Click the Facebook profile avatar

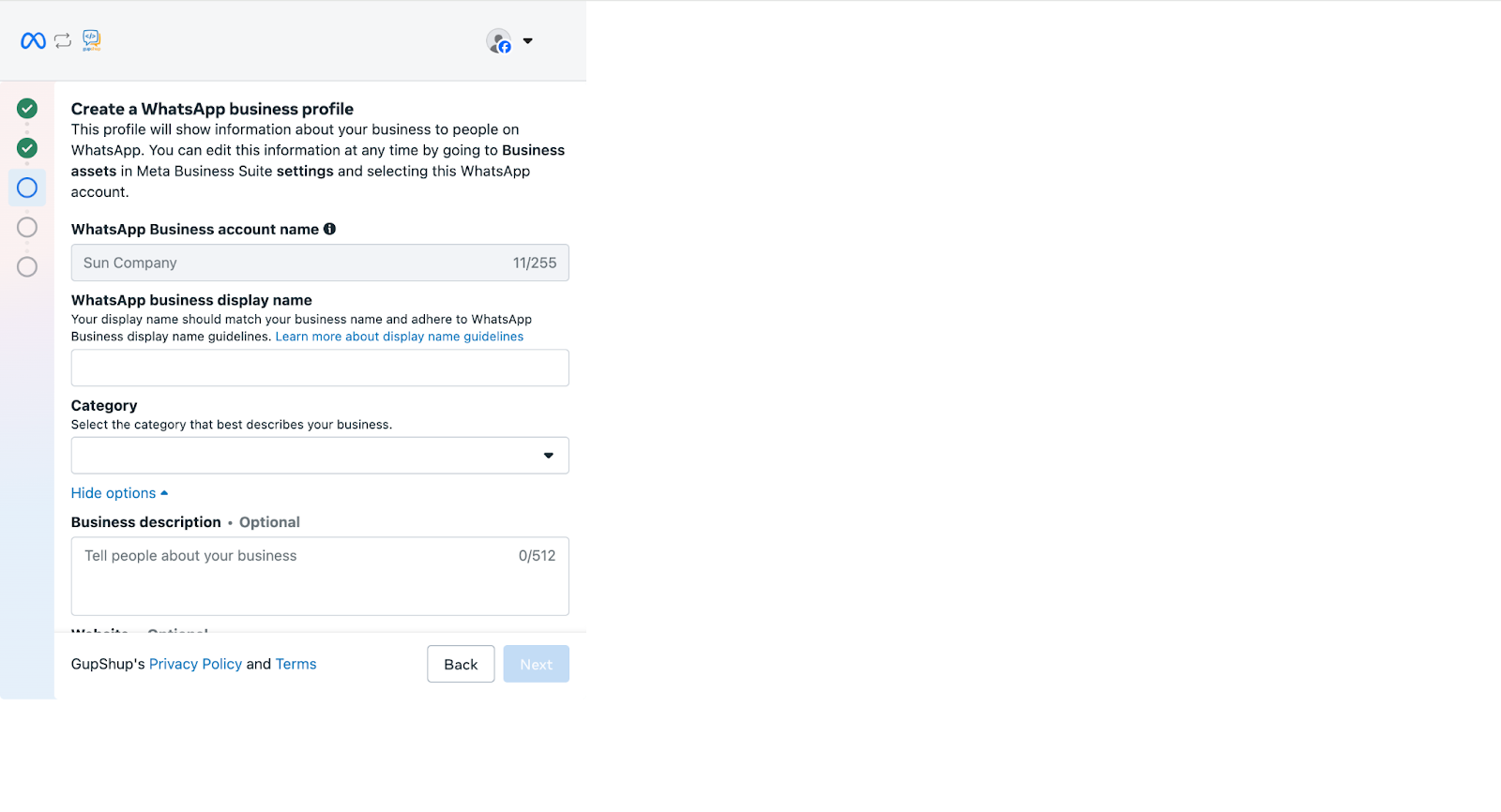498,41
